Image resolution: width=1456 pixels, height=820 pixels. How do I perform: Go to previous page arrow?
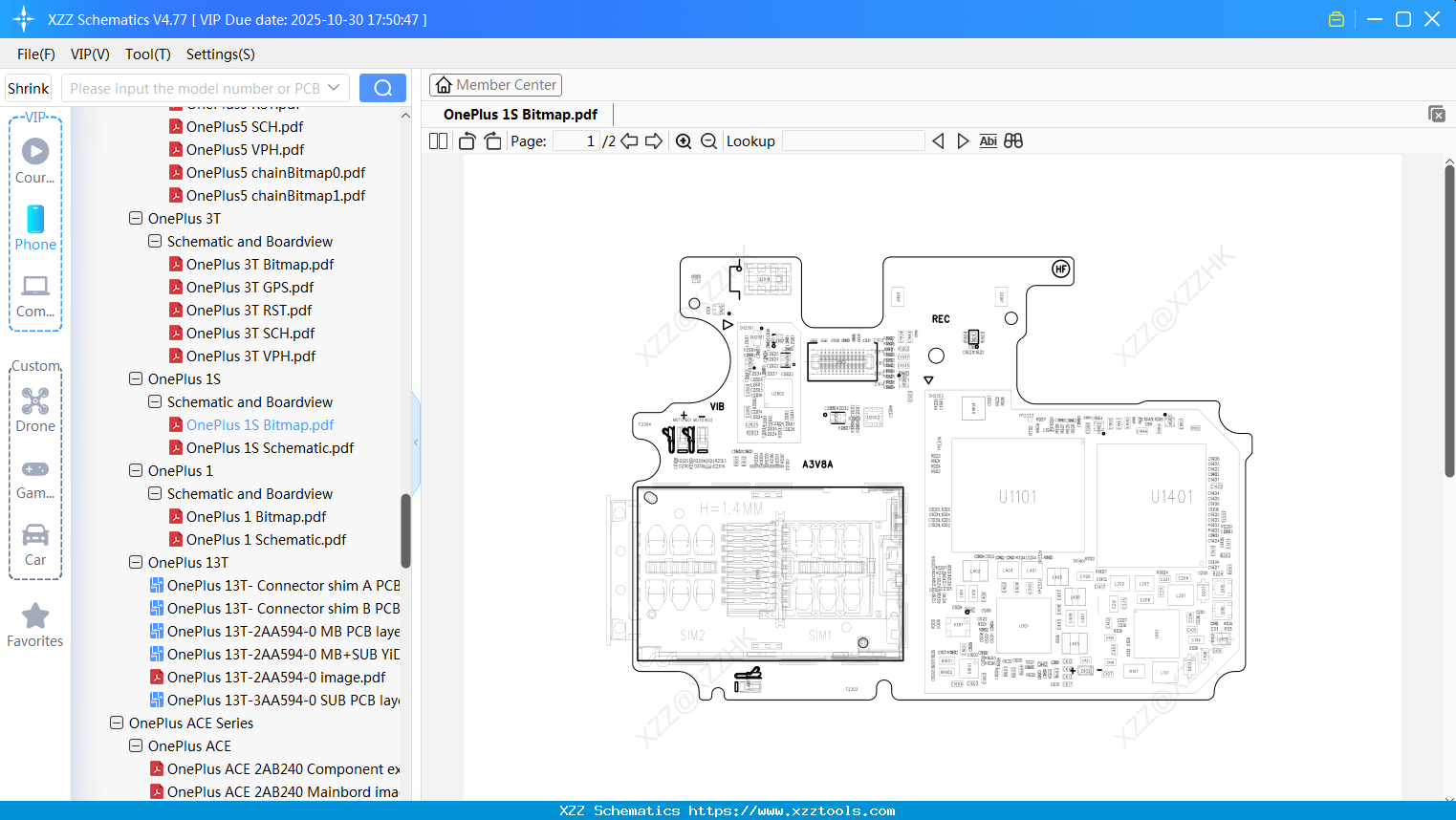[x=629, y=141]
